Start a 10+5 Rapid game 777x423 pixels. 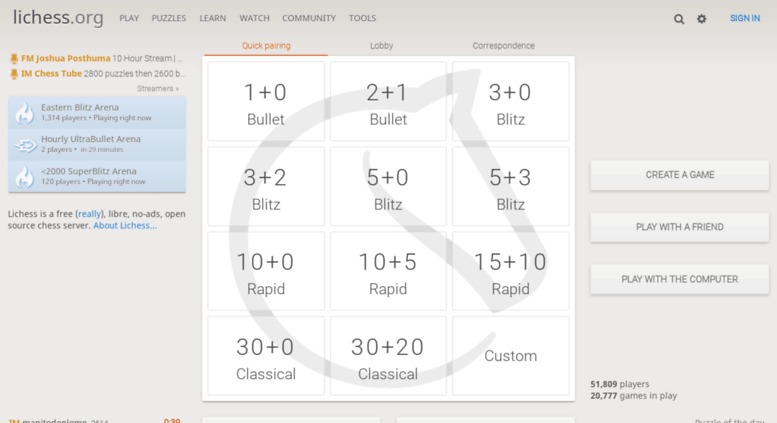click(388, 271)
